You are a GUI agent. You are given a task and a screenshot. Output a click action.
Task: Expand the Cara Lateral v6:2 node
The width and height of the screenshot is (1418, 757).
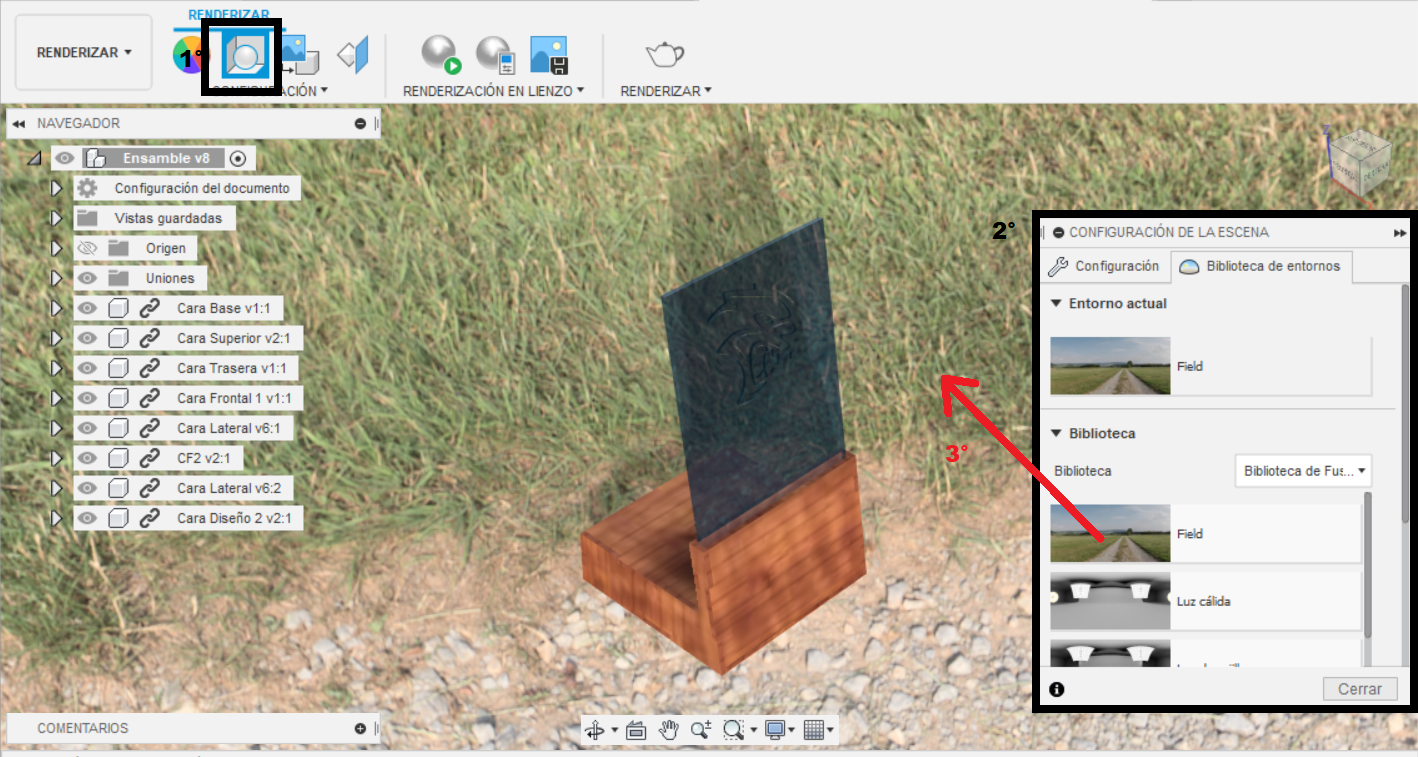pos(57,488)
